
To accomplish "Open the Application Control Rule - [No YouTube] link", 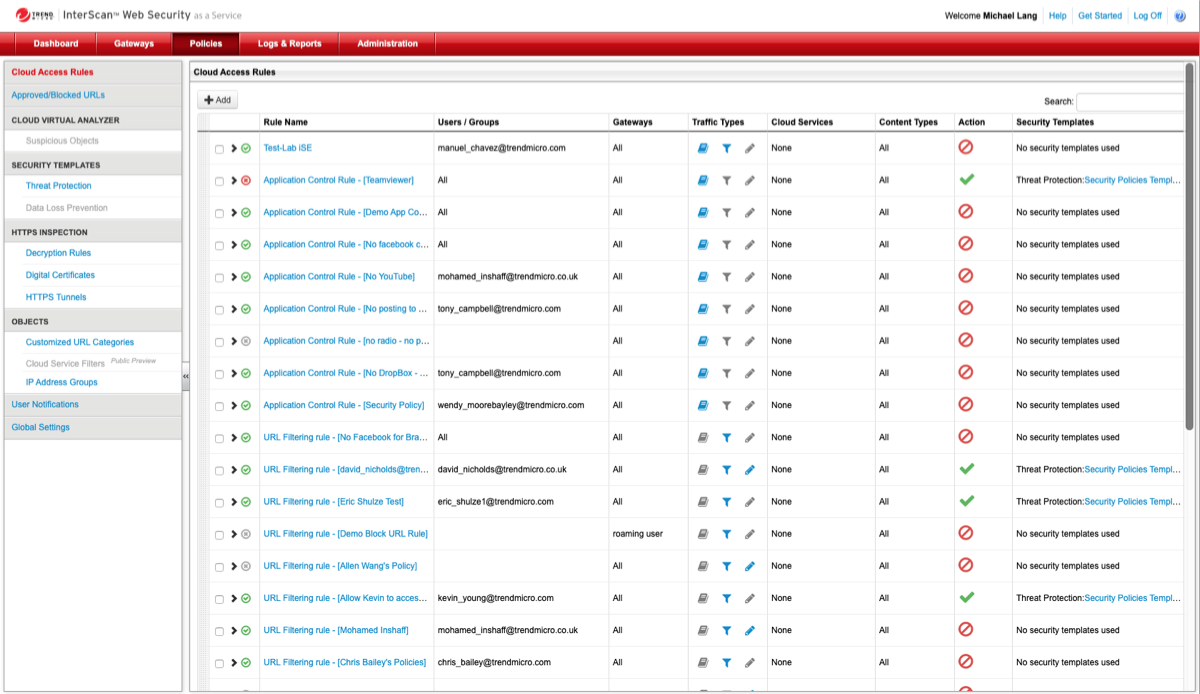I will [339, 277].
